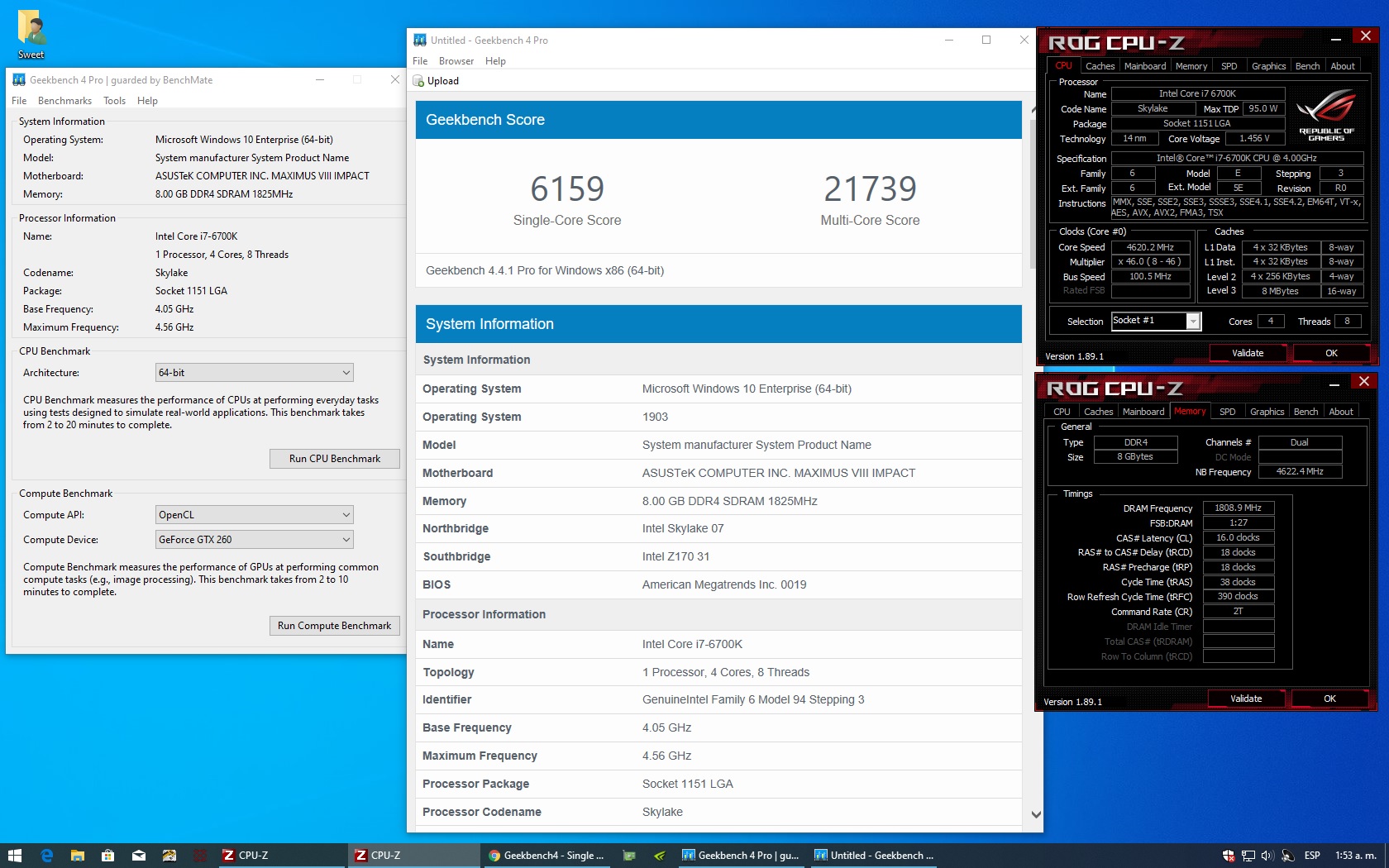Screen dimensions: 1389x868
Task: Click Validate in upper CPU-Z window
Action: coord(1248,353)
